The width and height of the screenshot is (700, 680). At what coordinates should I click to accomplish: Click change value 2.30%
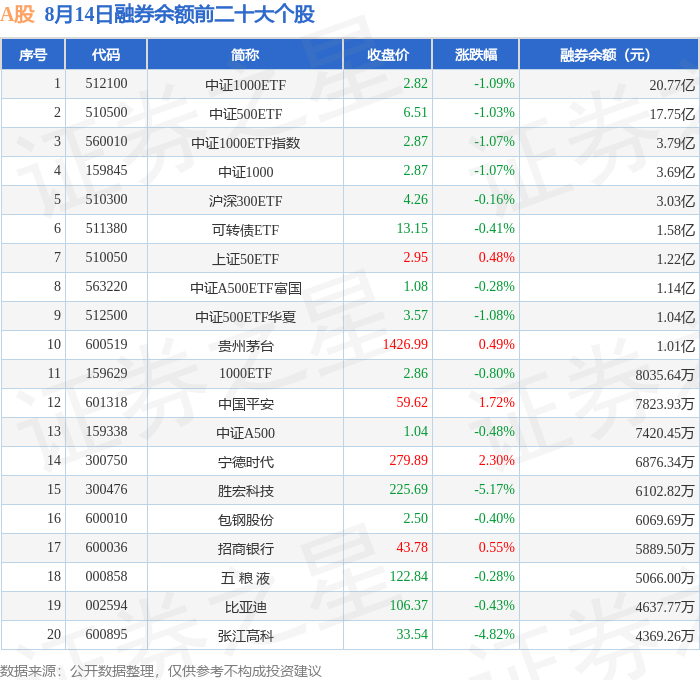[496, 460]
